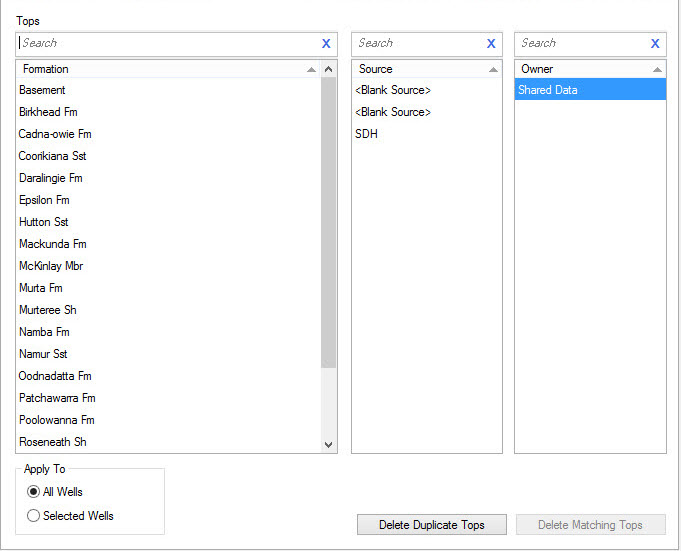Select Shared Data owner entry
The image size is (681, 551).
click(548, 90)
